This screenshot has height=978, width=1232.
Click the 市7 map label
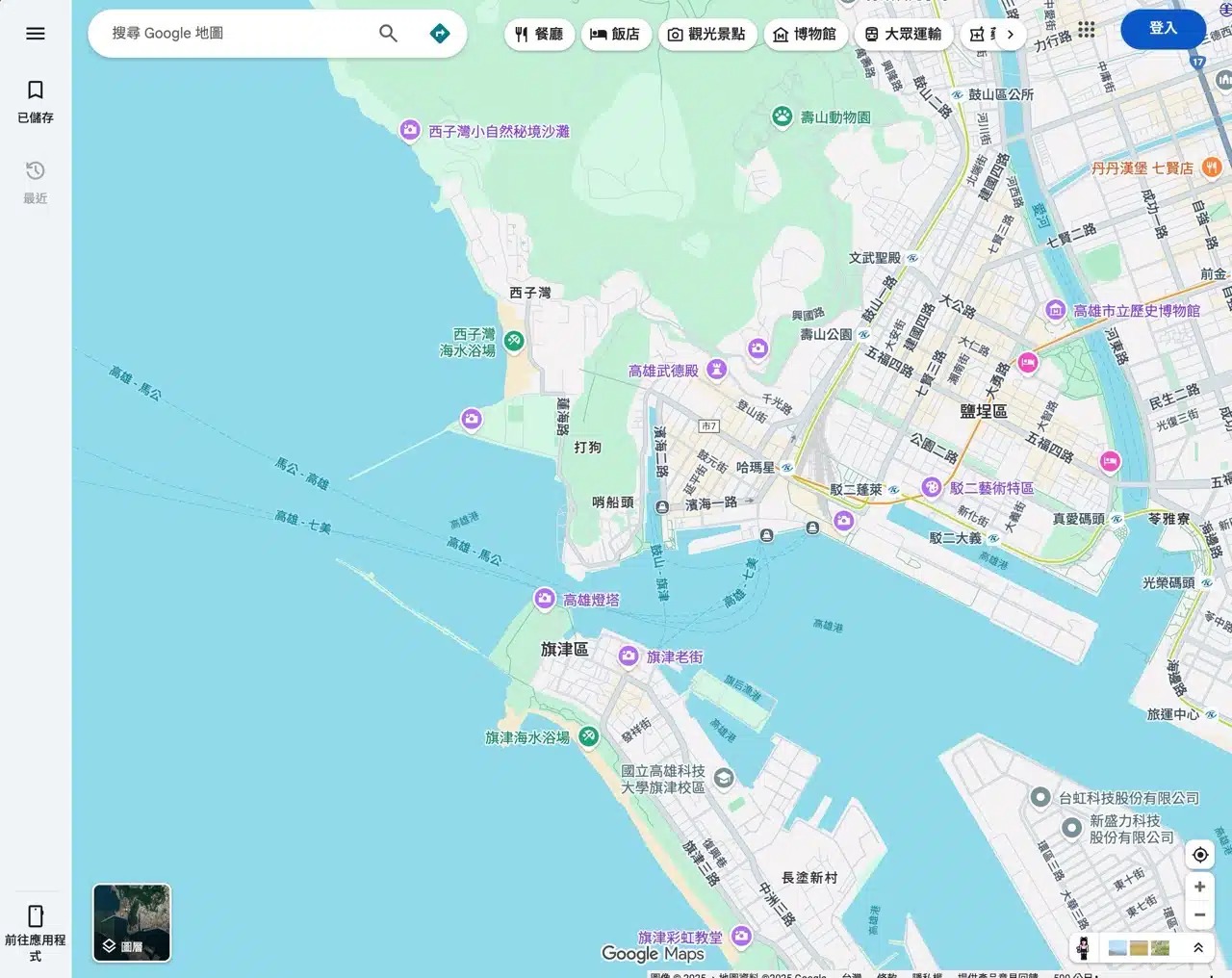pyautogui.click(x=709, y=425)
